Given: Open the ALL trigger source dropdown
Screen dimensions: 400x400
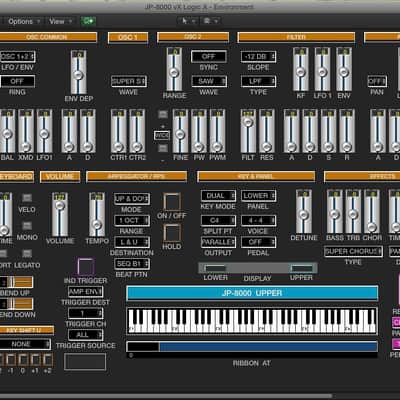Looking at the screenshot, I should tap(86, 335).
